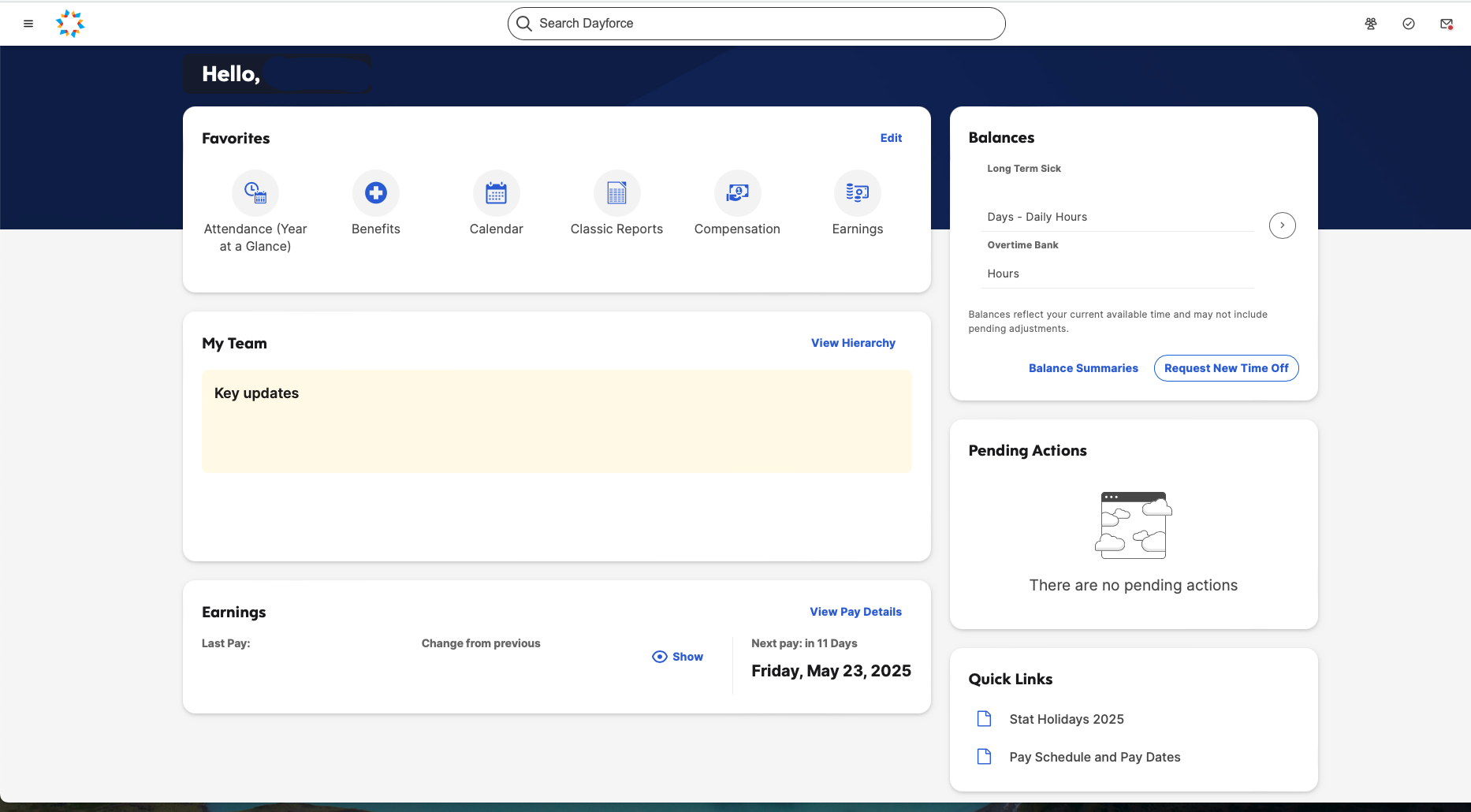
Task: Click the 'Pending Actions' heading
Action: [x=1027, y=451]
